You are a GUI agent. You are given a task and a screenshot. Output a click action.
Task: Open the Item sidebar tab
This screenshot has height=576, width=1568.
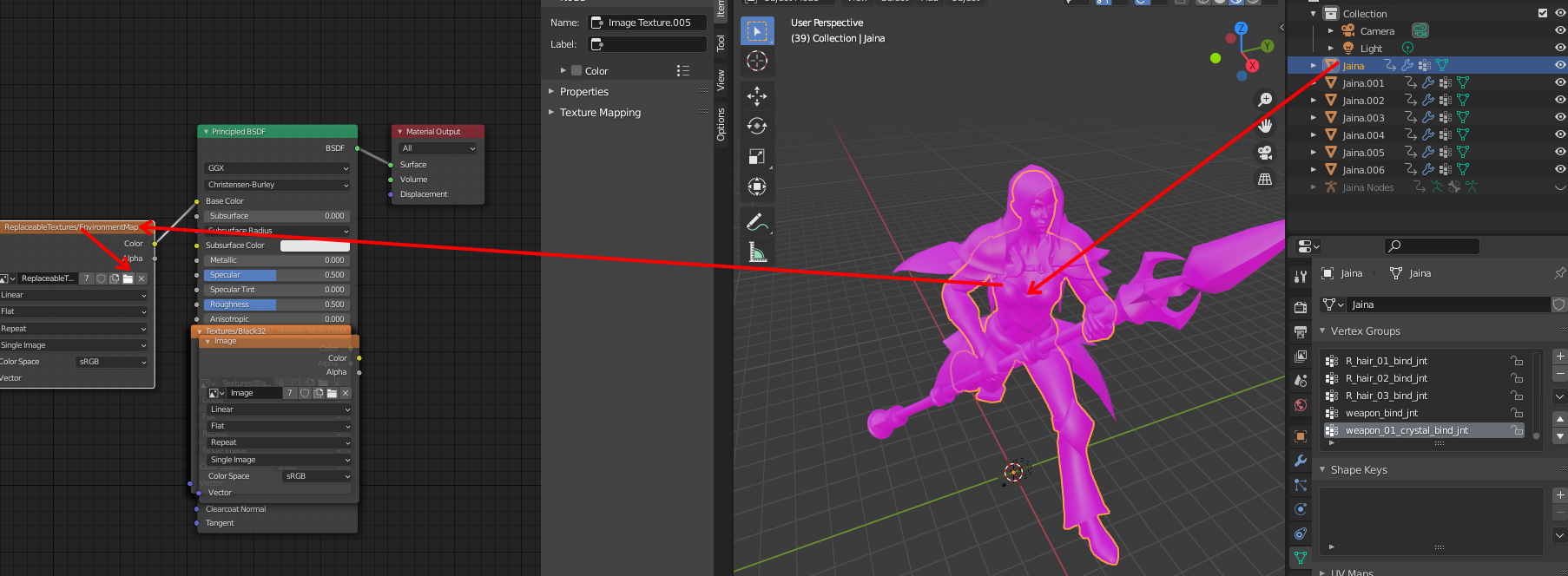click(721, 9)
